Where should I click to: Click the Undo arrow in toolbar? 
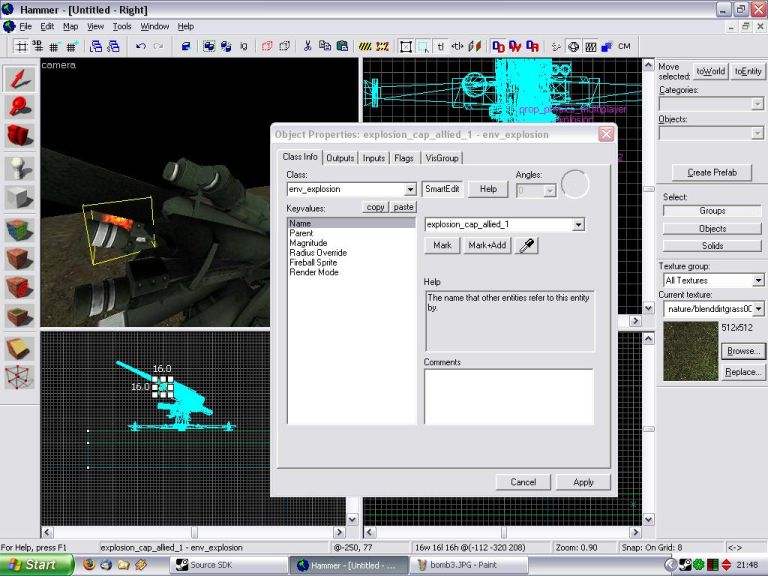[x=141, y=47]
